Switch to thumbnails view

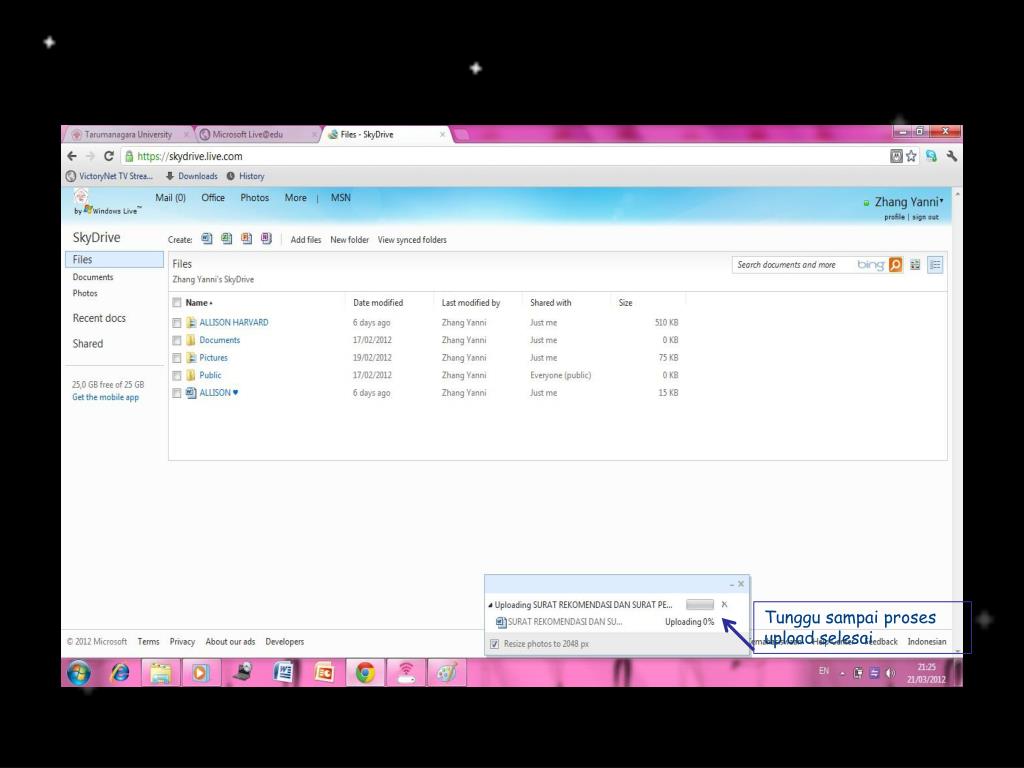[x=915, y=264]
